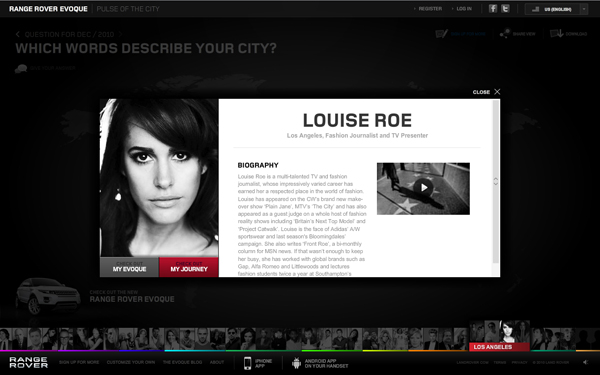Click the Biography heading
The image size is (600, 375).
click(x=258, y=165)
